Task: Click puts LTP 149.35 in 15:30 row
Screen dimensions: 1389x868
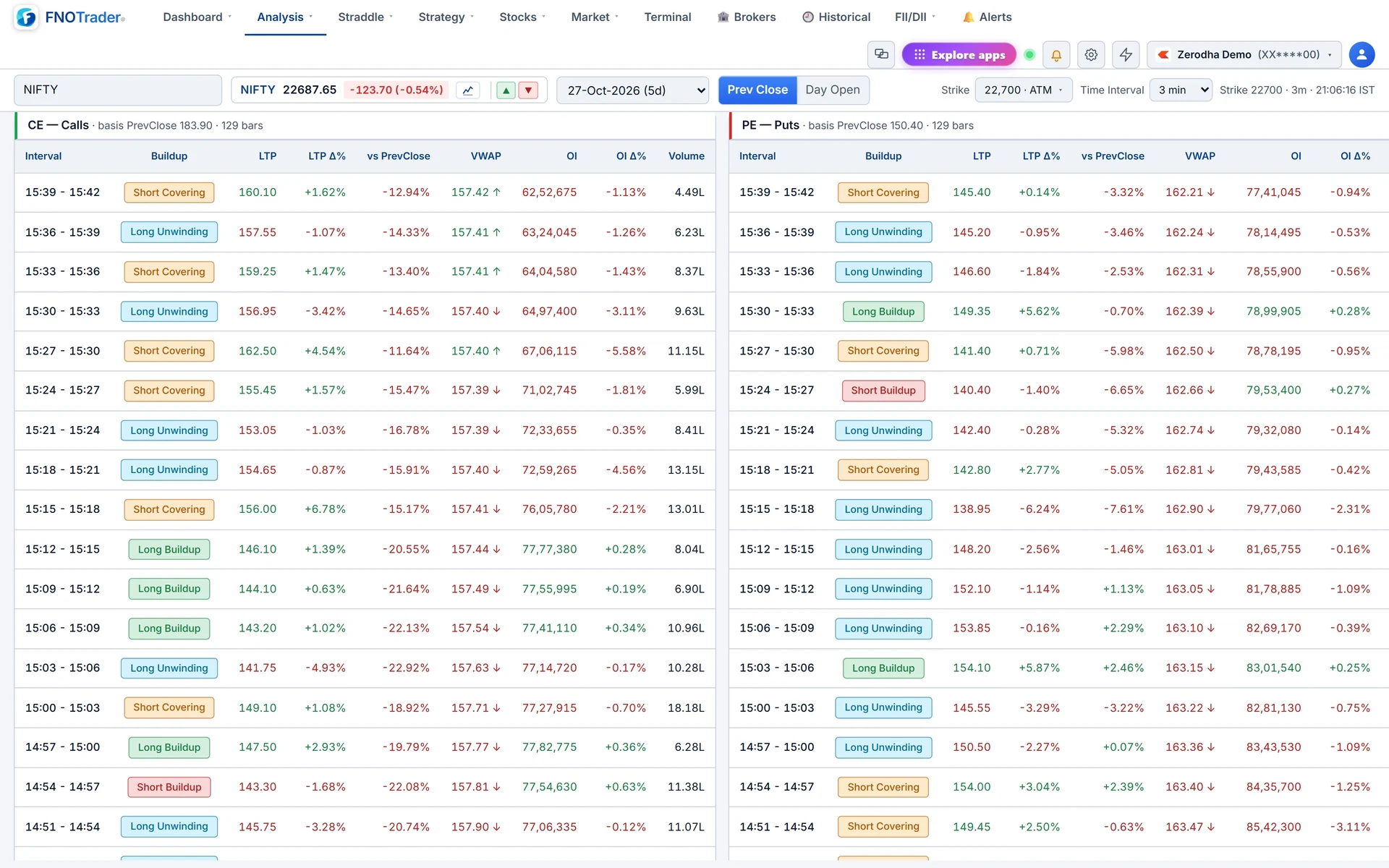Action: (x=972, y=311)
